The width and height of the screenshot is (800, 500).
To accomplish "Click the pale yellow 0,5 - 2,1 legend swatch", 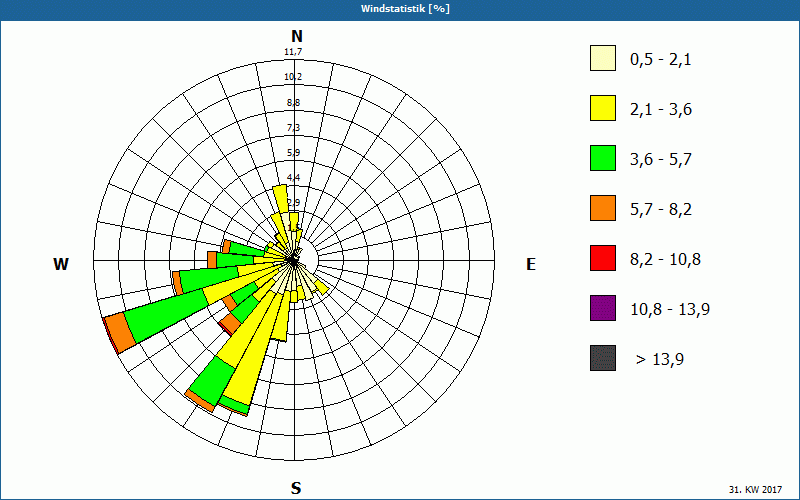I will [x=603, y=58].
